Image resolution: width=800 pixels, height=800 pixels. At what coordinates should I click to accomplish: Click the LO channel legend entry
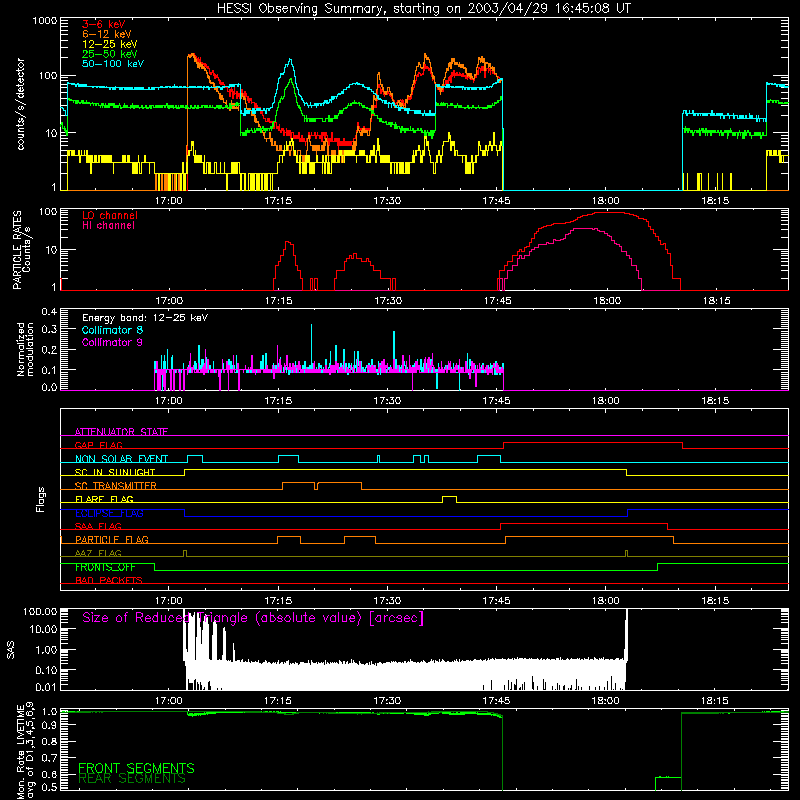point(110,215)
